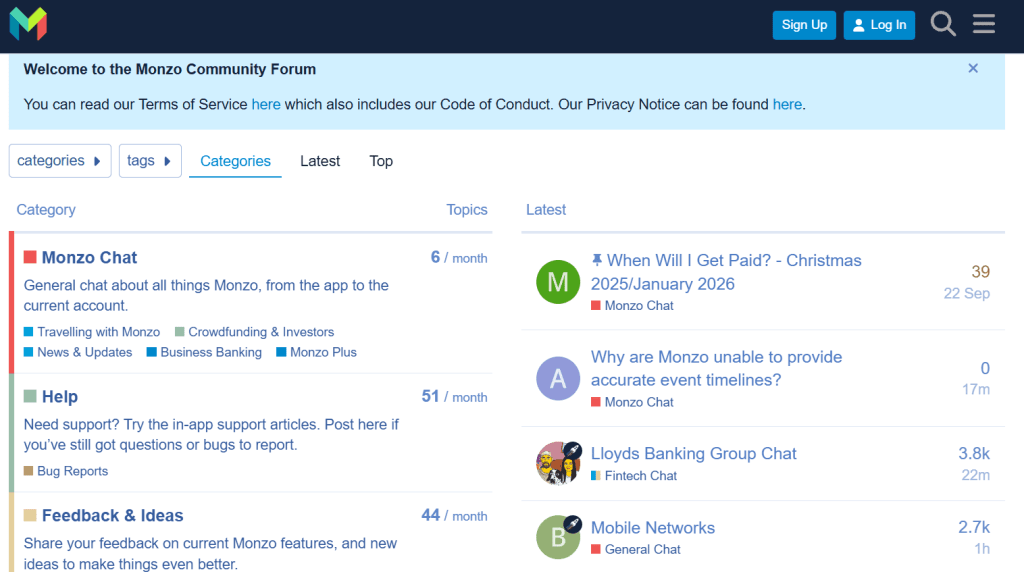Viewport: 1024px width, 572px height.
Task: Click the purple A user avatar
Action: click(558, 379)
